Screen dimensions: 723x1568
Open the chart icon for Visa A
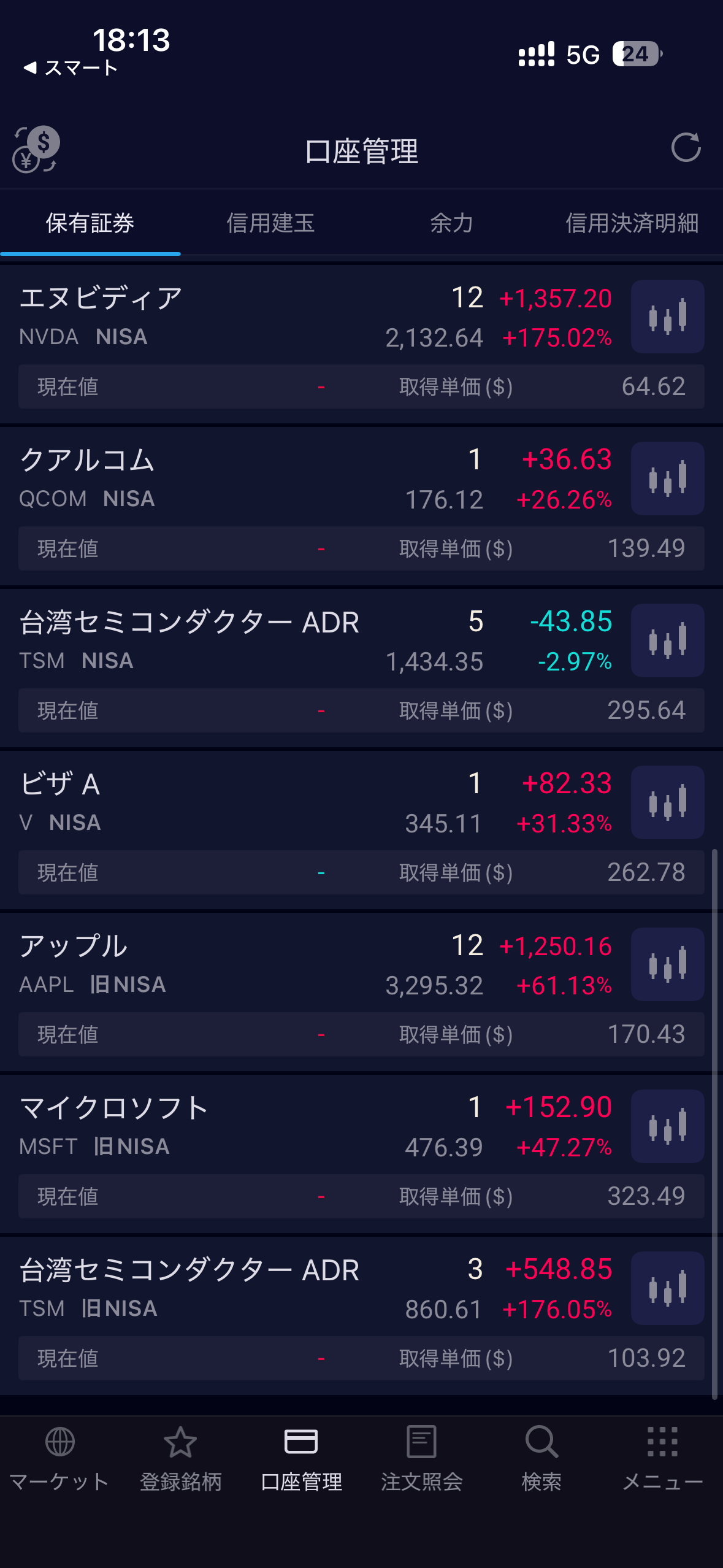point(667,802)
